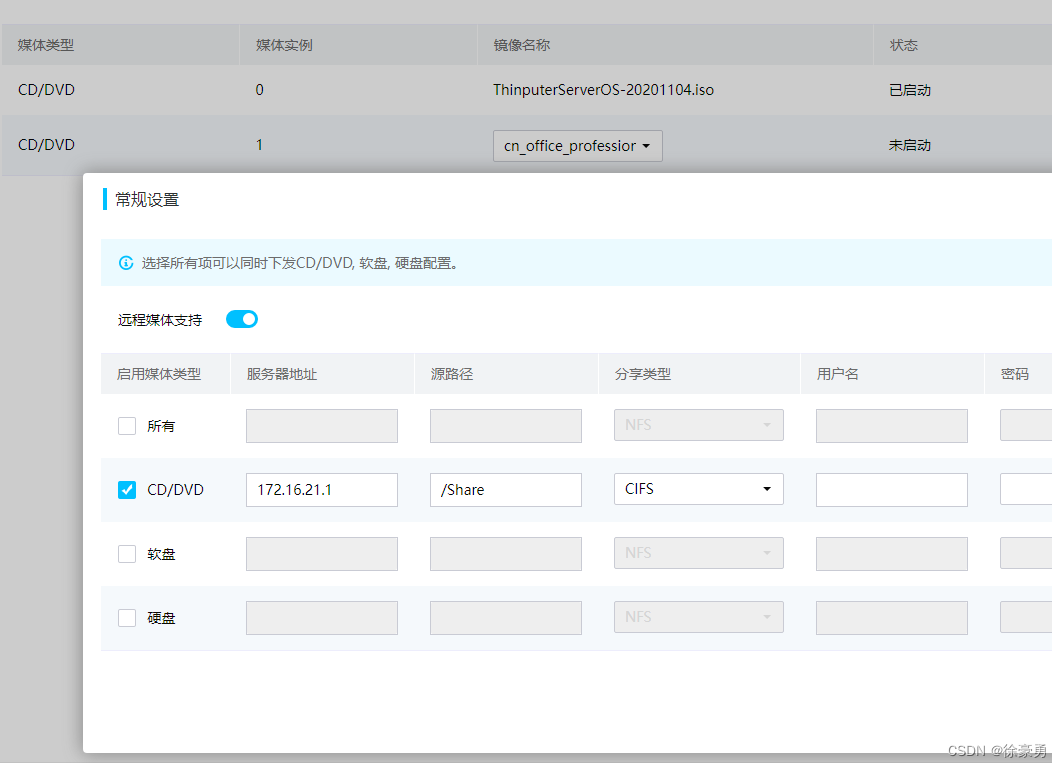Screen dimensions: 1062x767
Task: Check the 所有 media type checkbox
Action: [127, 426]
